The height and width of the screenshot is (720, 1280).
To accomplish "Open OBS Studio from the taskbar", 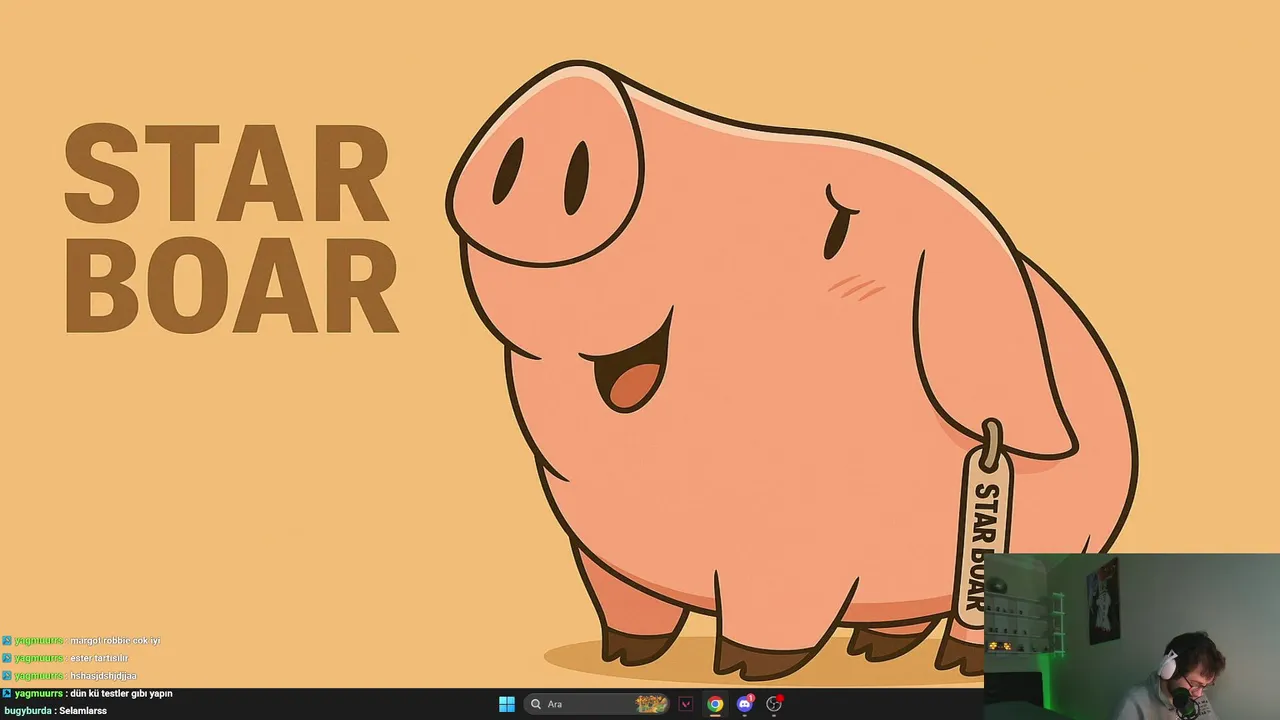I will tap(773, 704).
